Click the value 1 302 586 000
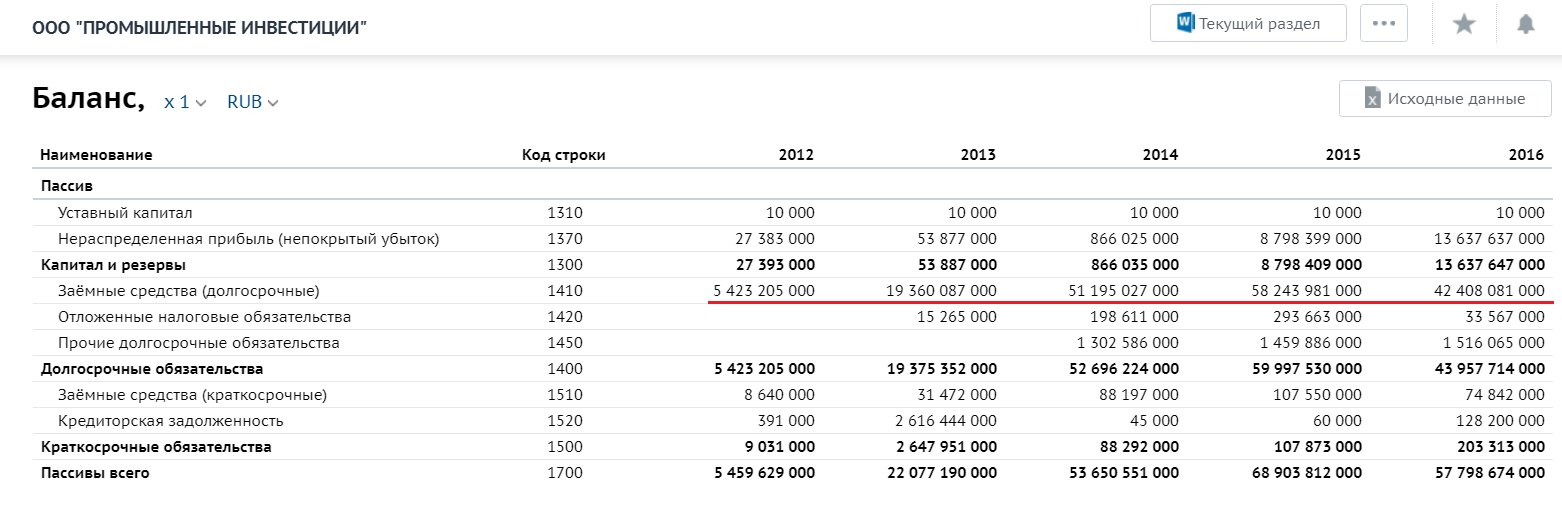The image size is (1562, 518). (1130, 343)
